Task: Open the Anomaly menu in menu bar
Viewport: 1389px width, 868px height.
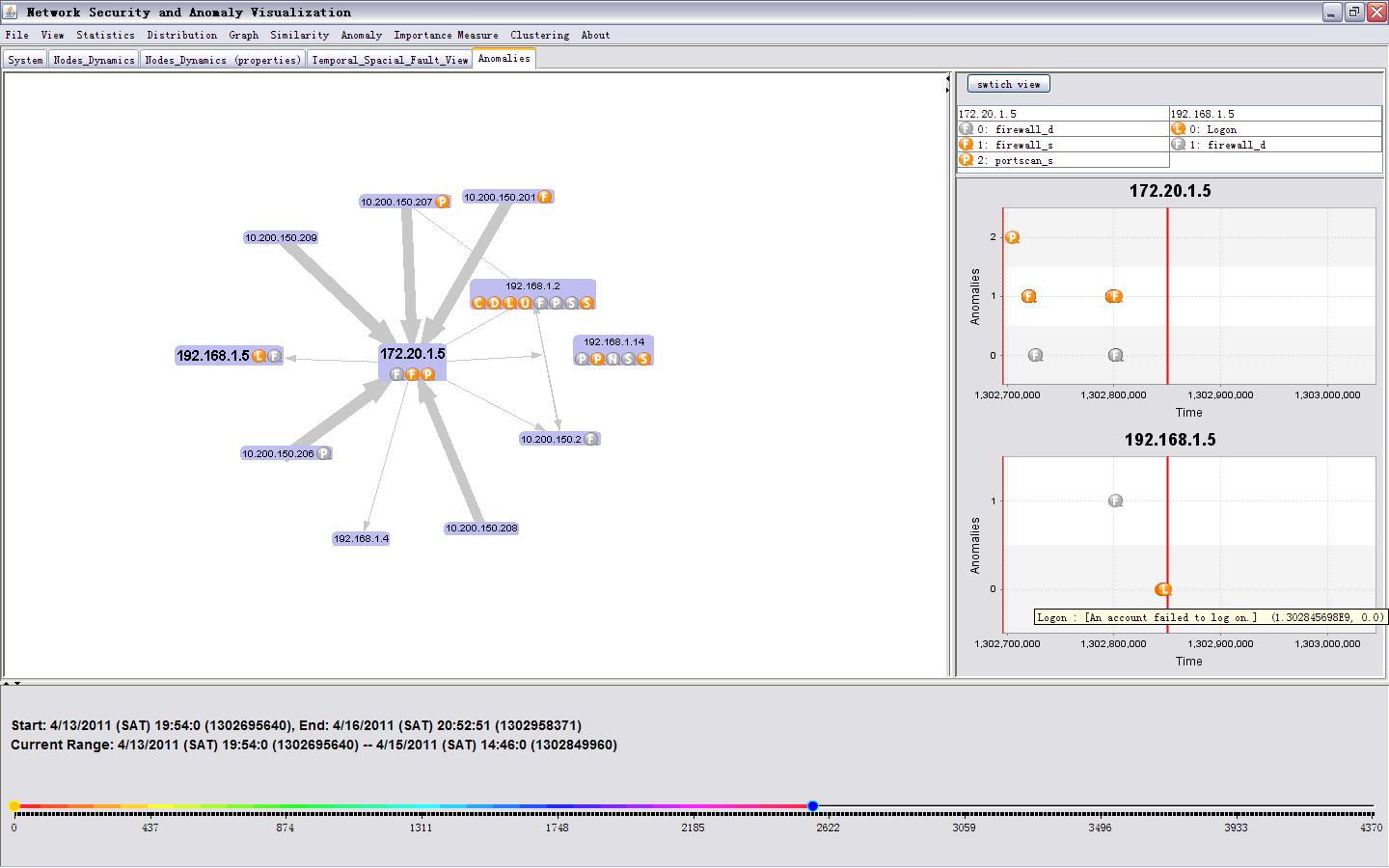Action: tap(361, 35)
